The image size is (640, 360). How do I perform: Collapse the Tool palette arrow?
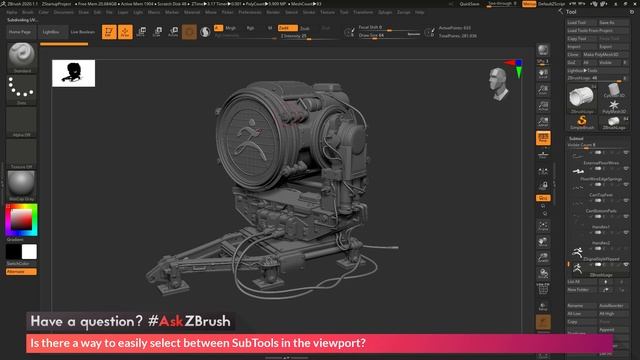[561, 11]
